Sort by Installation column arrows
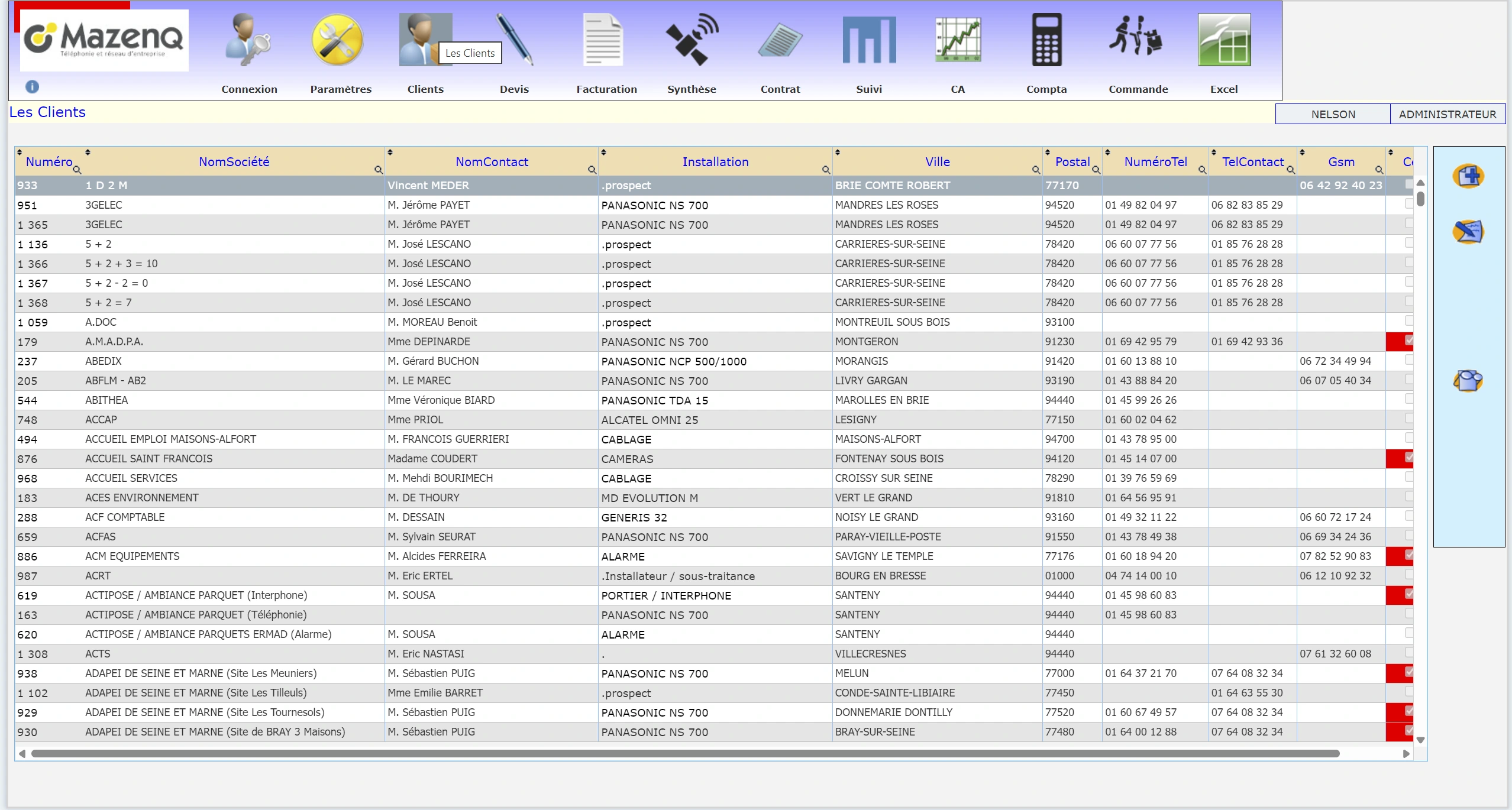 pos(603,153)
